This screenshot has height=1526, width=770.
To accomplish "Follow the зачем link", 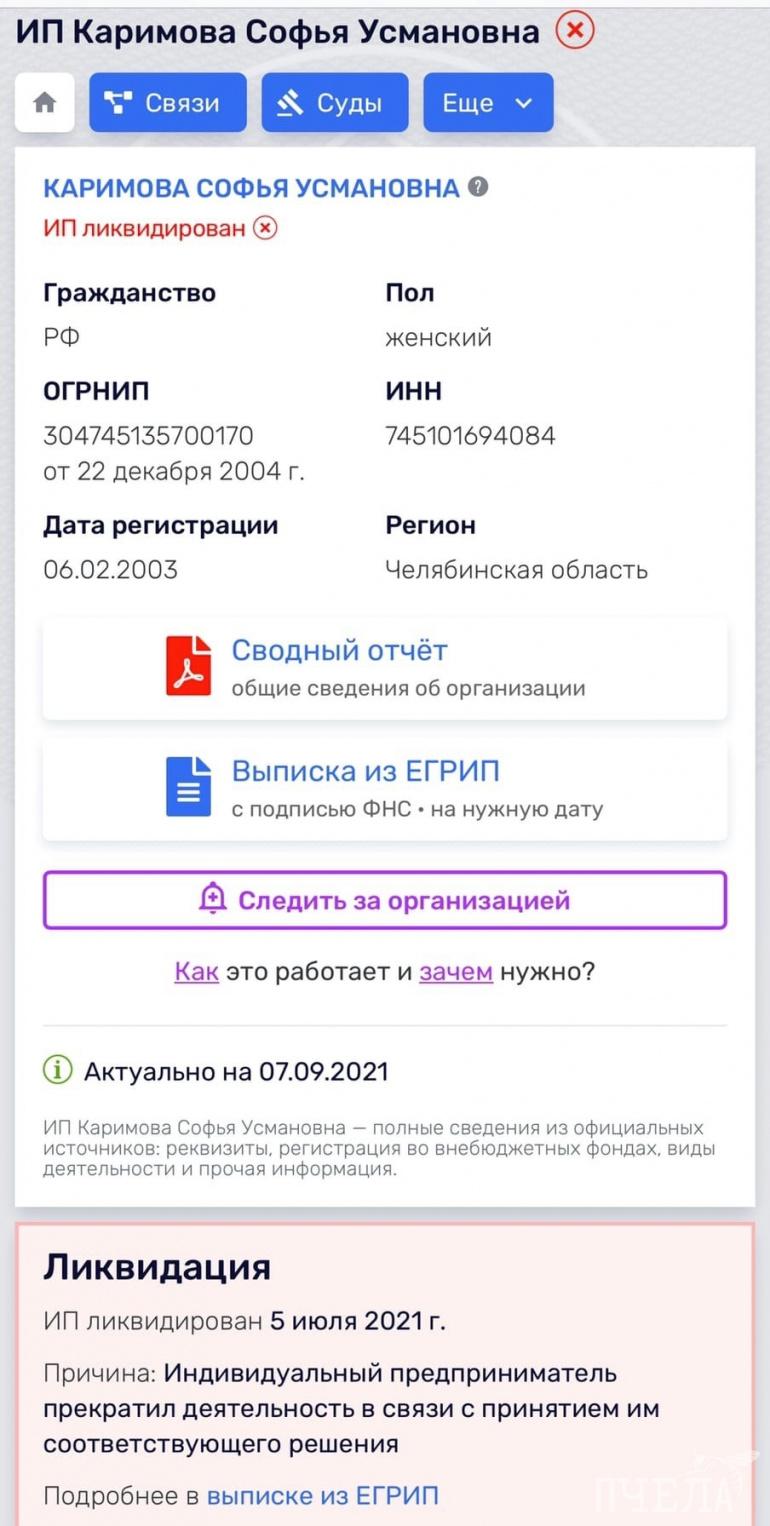I will tap(456, 971).
